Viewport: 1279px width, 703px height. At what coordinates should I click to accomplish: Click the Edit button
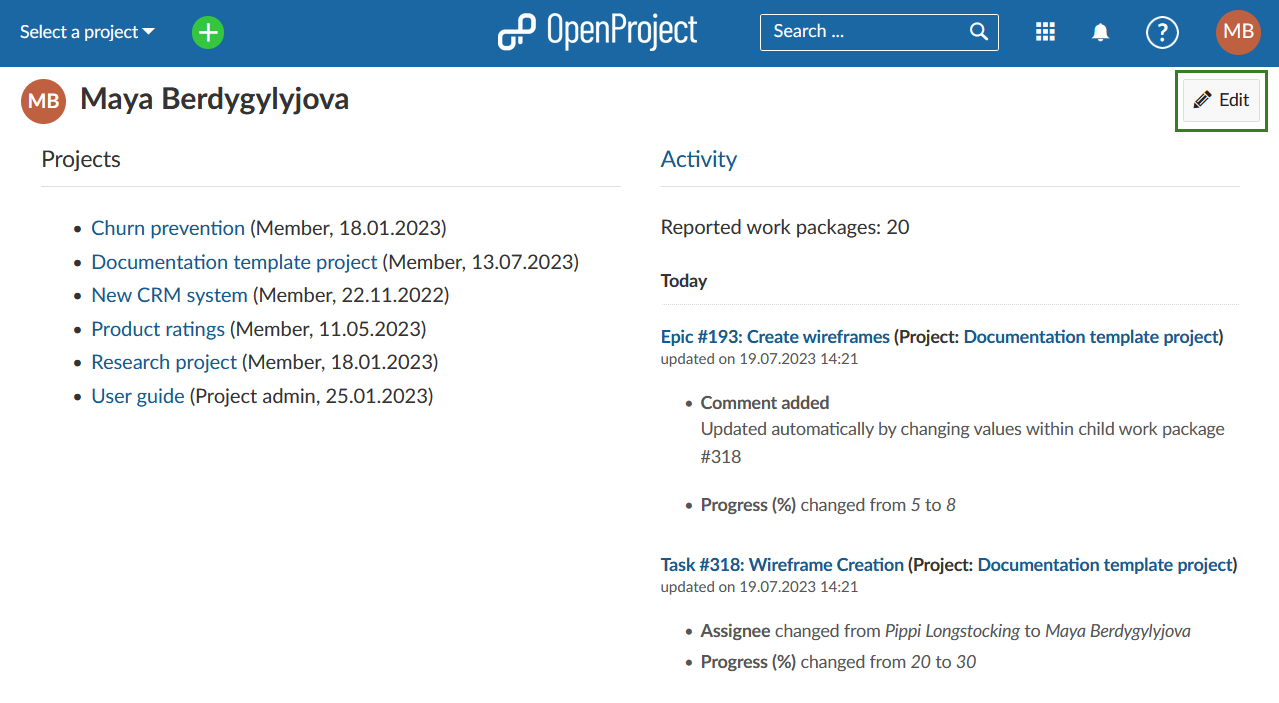coord(1221,100)
